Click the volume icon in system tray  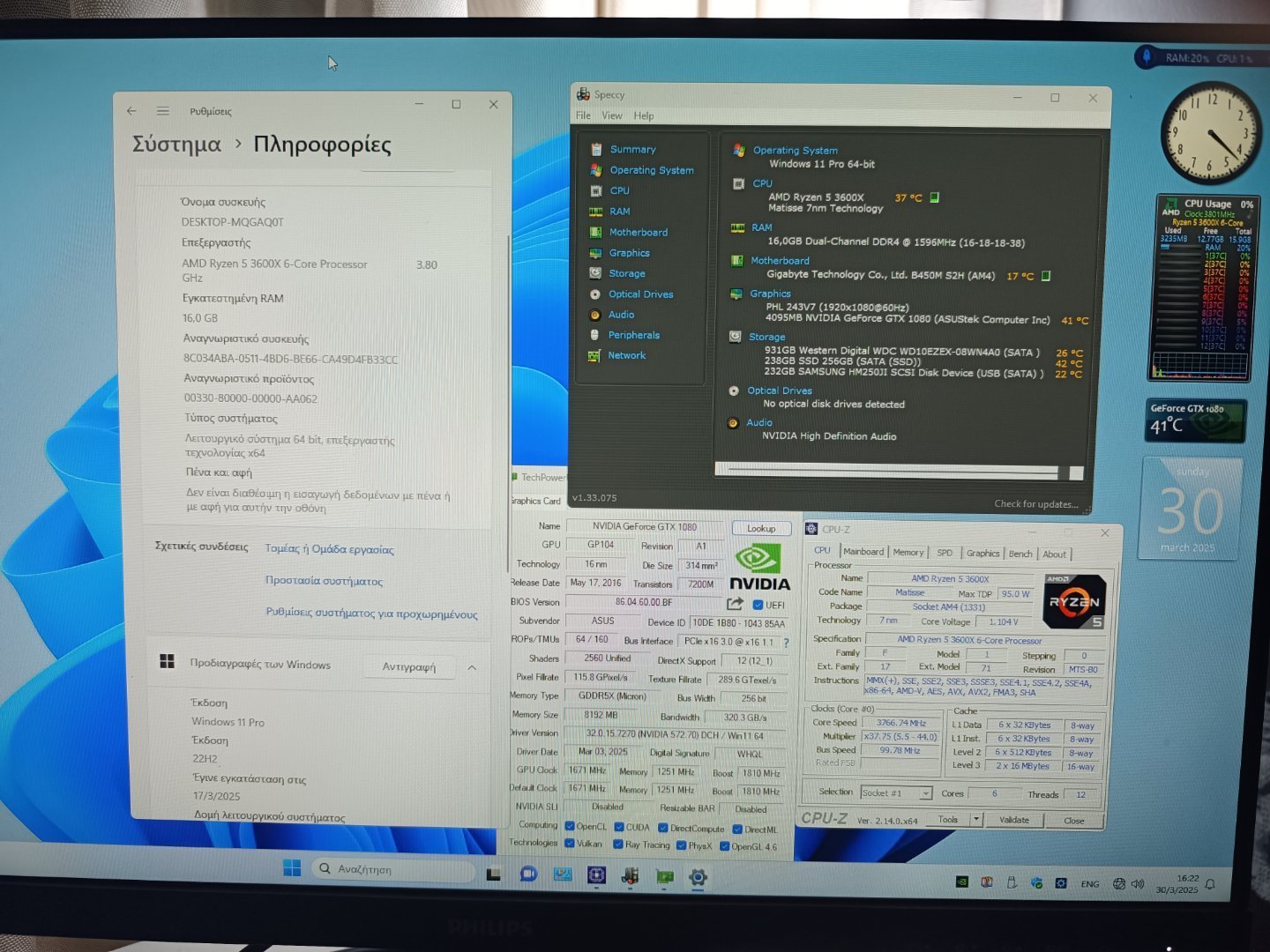[1138, 883]
